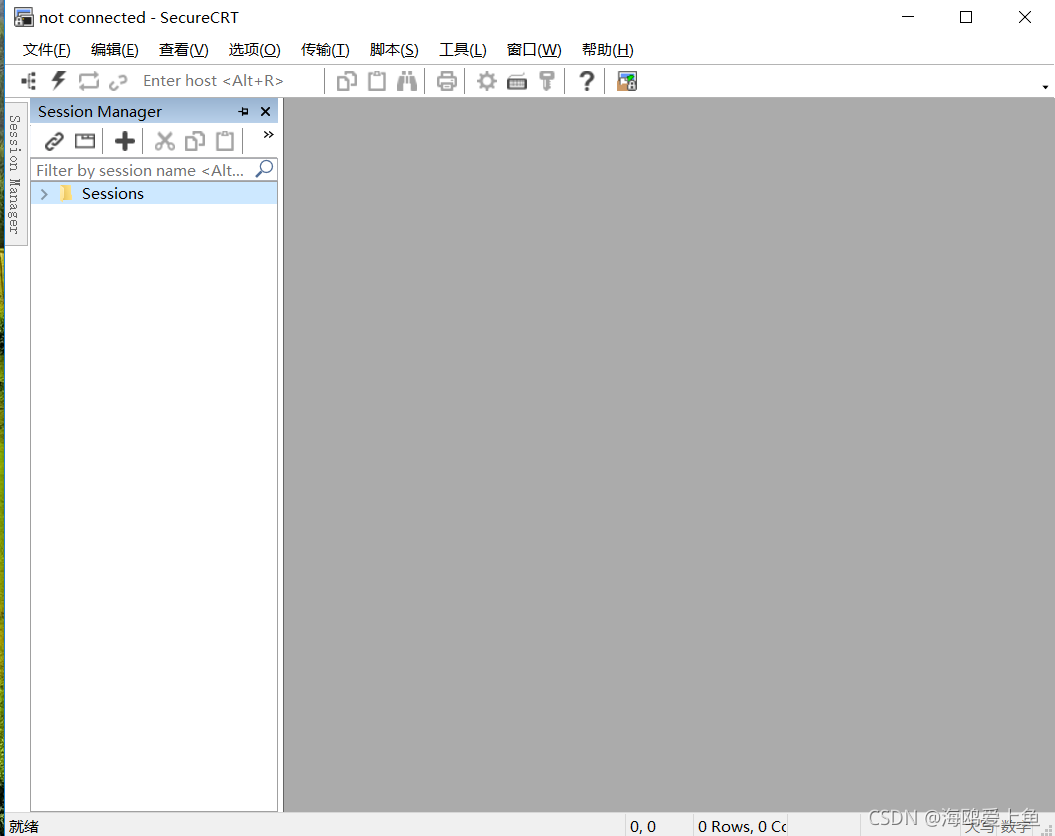Open the Session Manager toolbar icon
The image size is (1055, 836).
point(28,81)
